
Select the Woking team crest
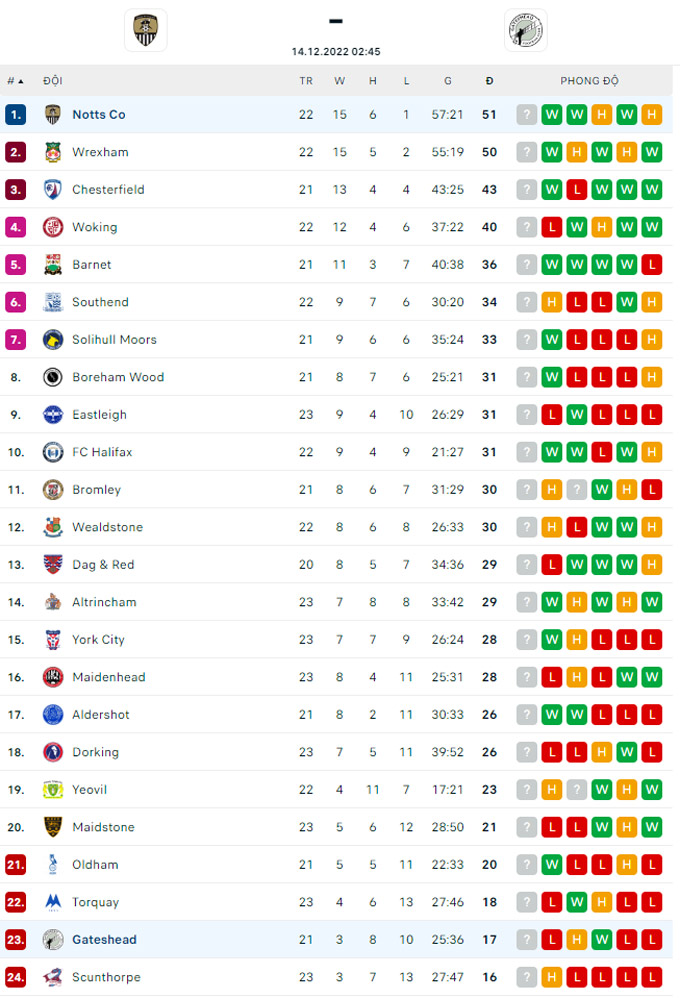click(53, 227)
